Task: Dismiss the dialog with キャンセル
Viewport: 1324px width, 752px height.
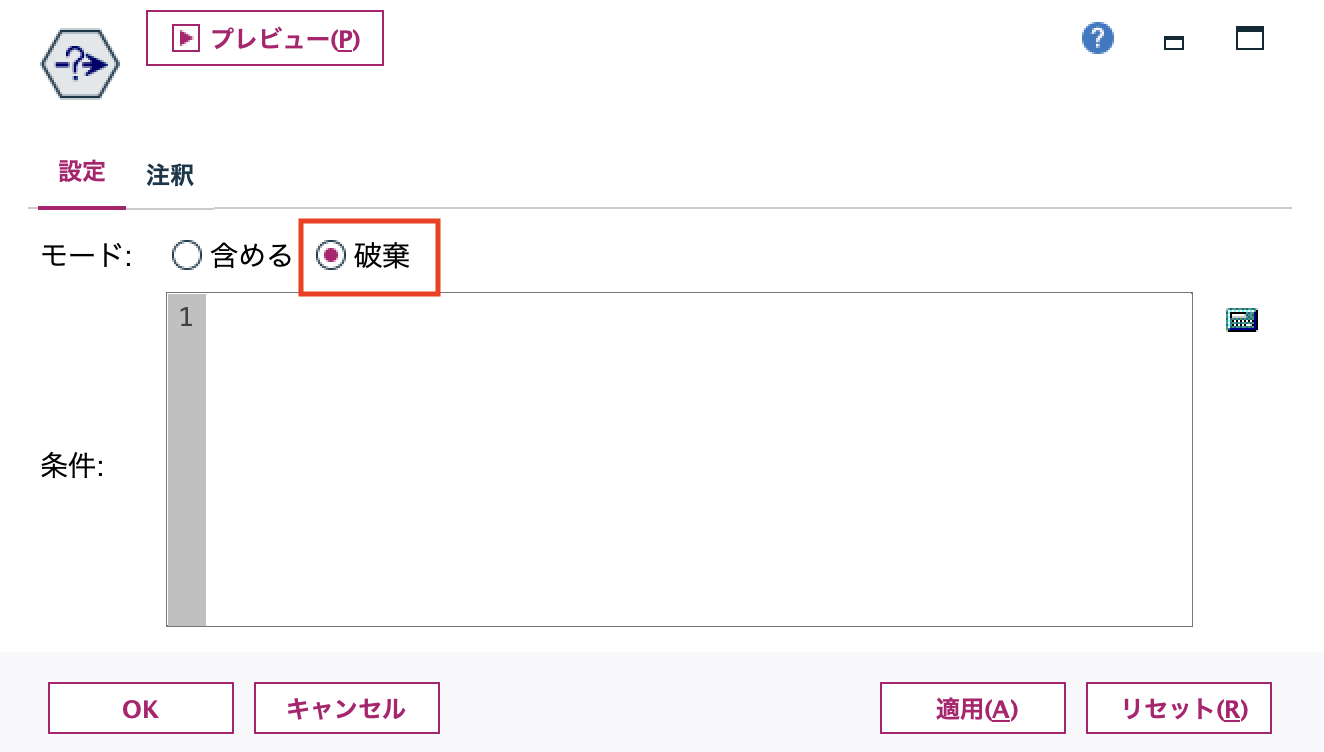Action: [x=346, y=708]
